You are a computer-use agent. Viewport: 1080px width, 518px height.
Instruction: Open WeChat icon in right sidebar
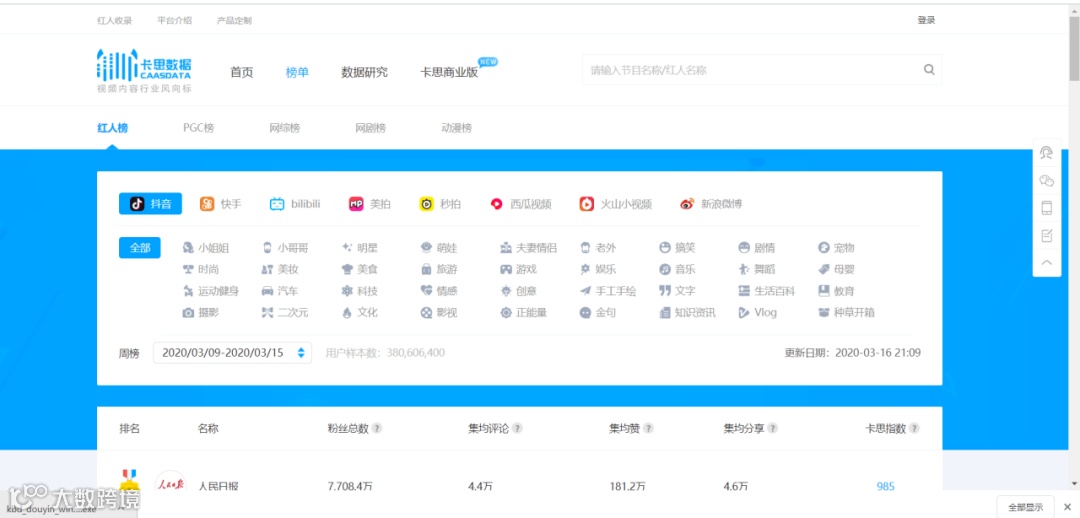(1046, 180)
